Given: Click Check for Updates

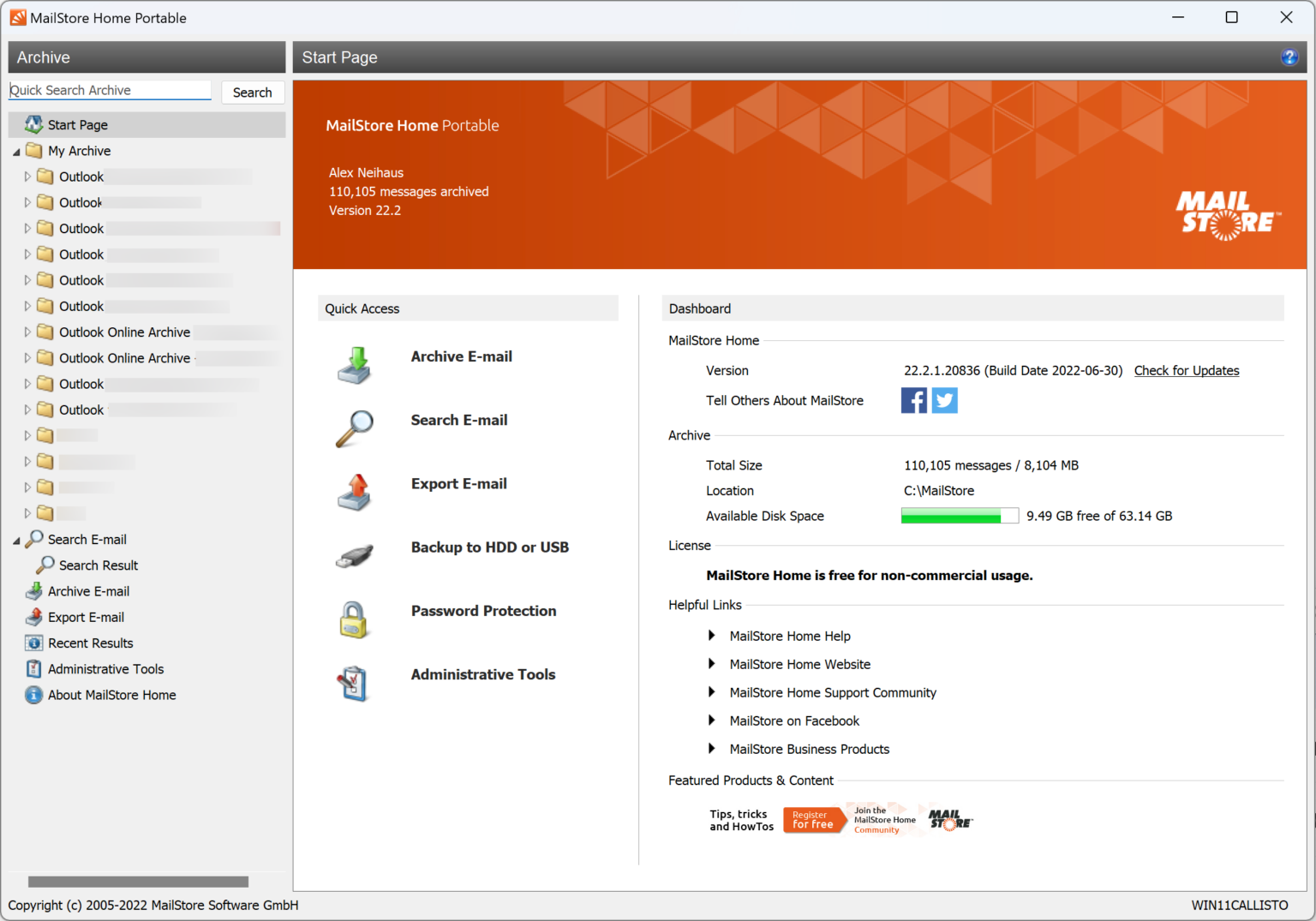Looking at the screenshot, I should pos(1186,370).
